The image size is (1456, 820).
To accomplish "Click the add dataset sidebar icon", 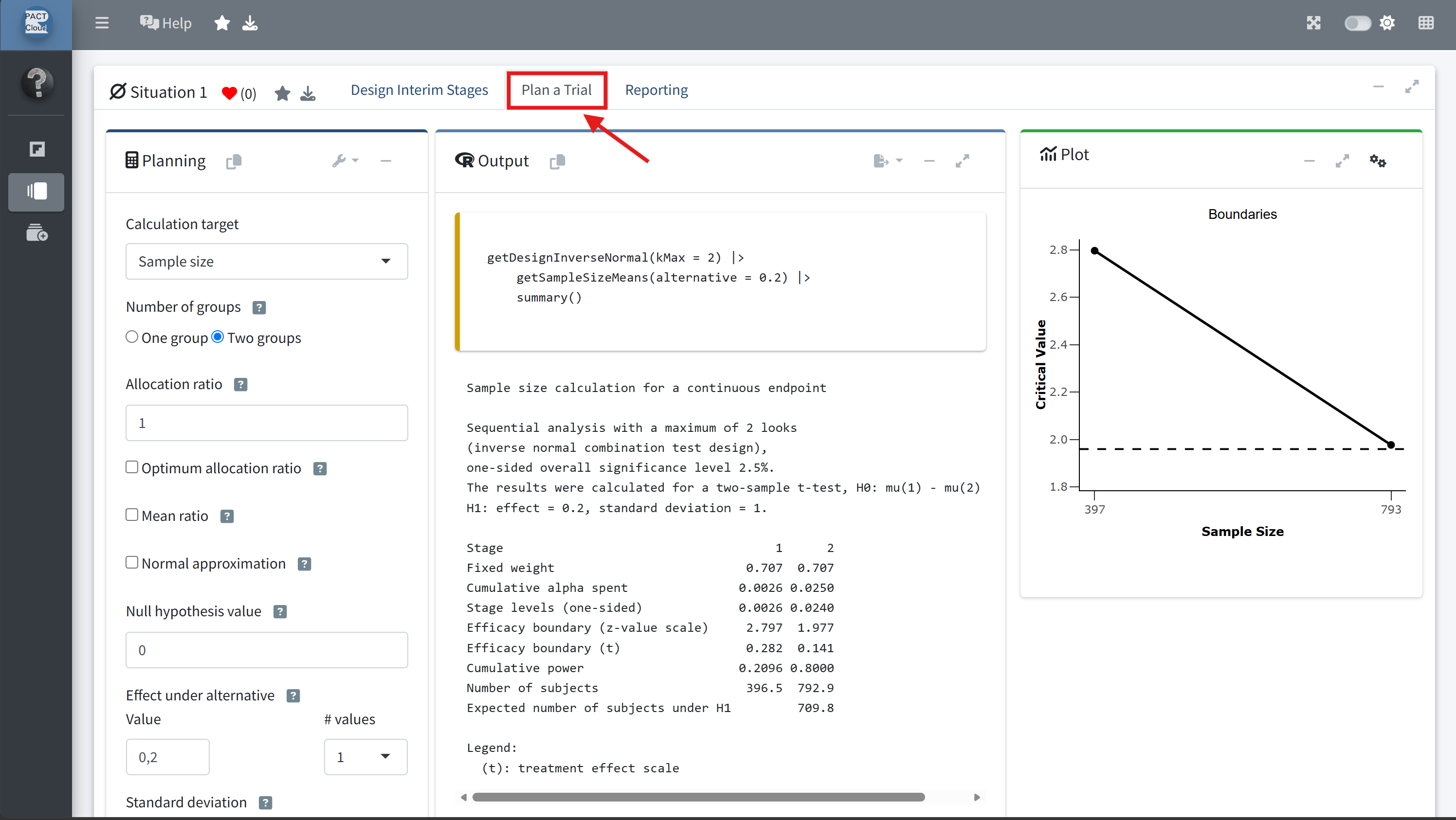I will coord(36,232).
